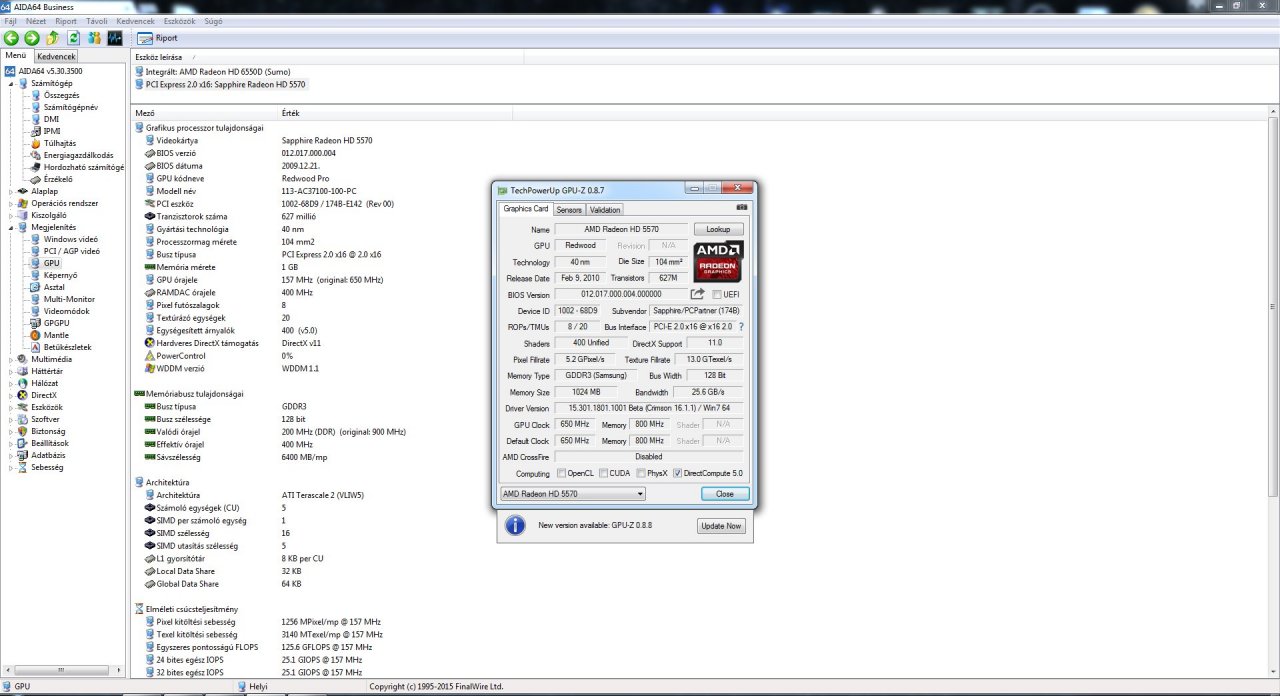This screenshot has width=1280, height=696.
Task: Click the users/remote management toolbar icon
Action: click(95, 38)
